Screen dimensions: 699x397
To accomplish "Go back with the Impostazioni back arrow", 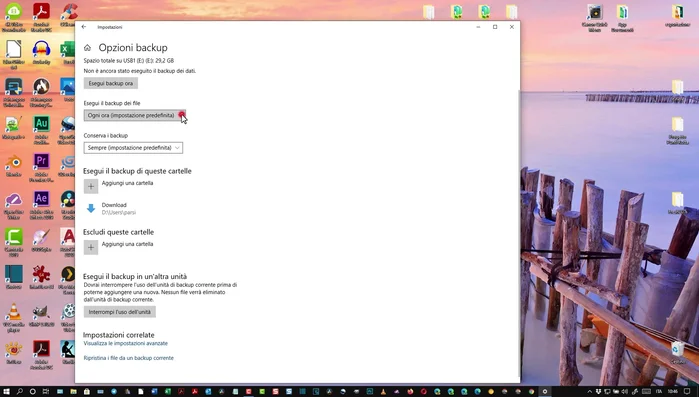I will tap(84, 27).
